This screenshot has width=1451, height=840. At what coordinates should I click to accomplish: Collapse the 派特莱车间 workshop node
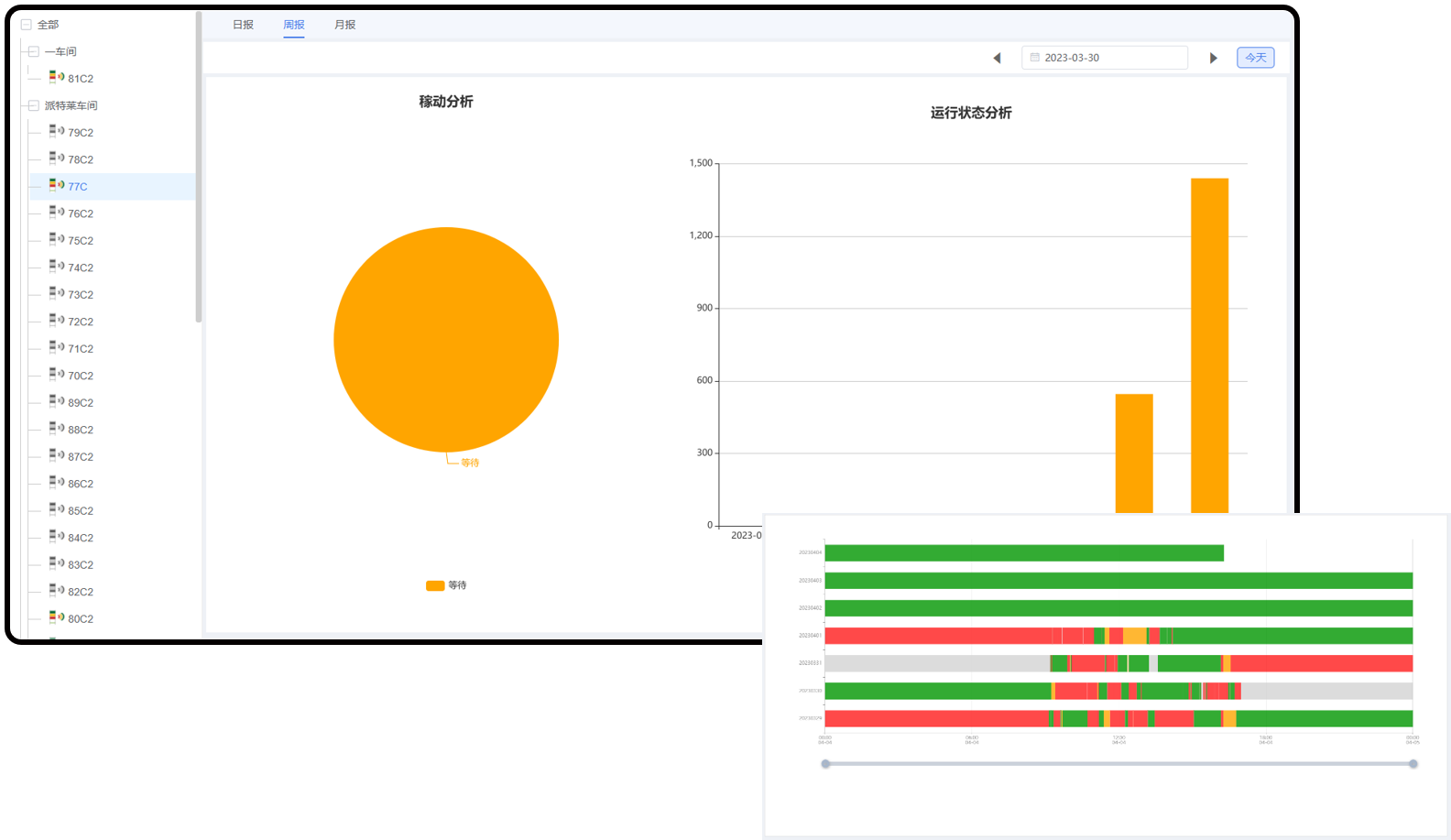(x=34, y=105)
